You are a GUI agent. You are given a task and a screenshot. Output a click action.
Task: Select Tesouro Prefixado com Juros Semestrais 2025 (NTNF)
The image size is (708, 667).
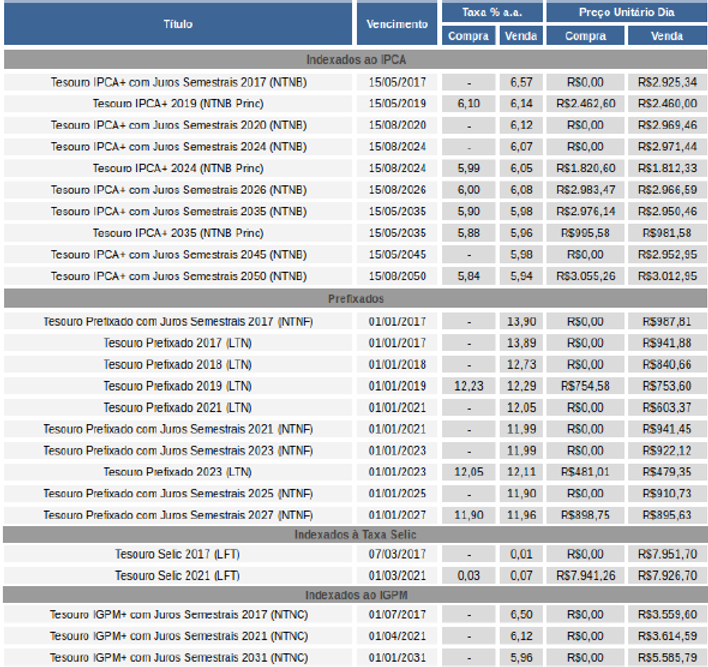point(178,494)
